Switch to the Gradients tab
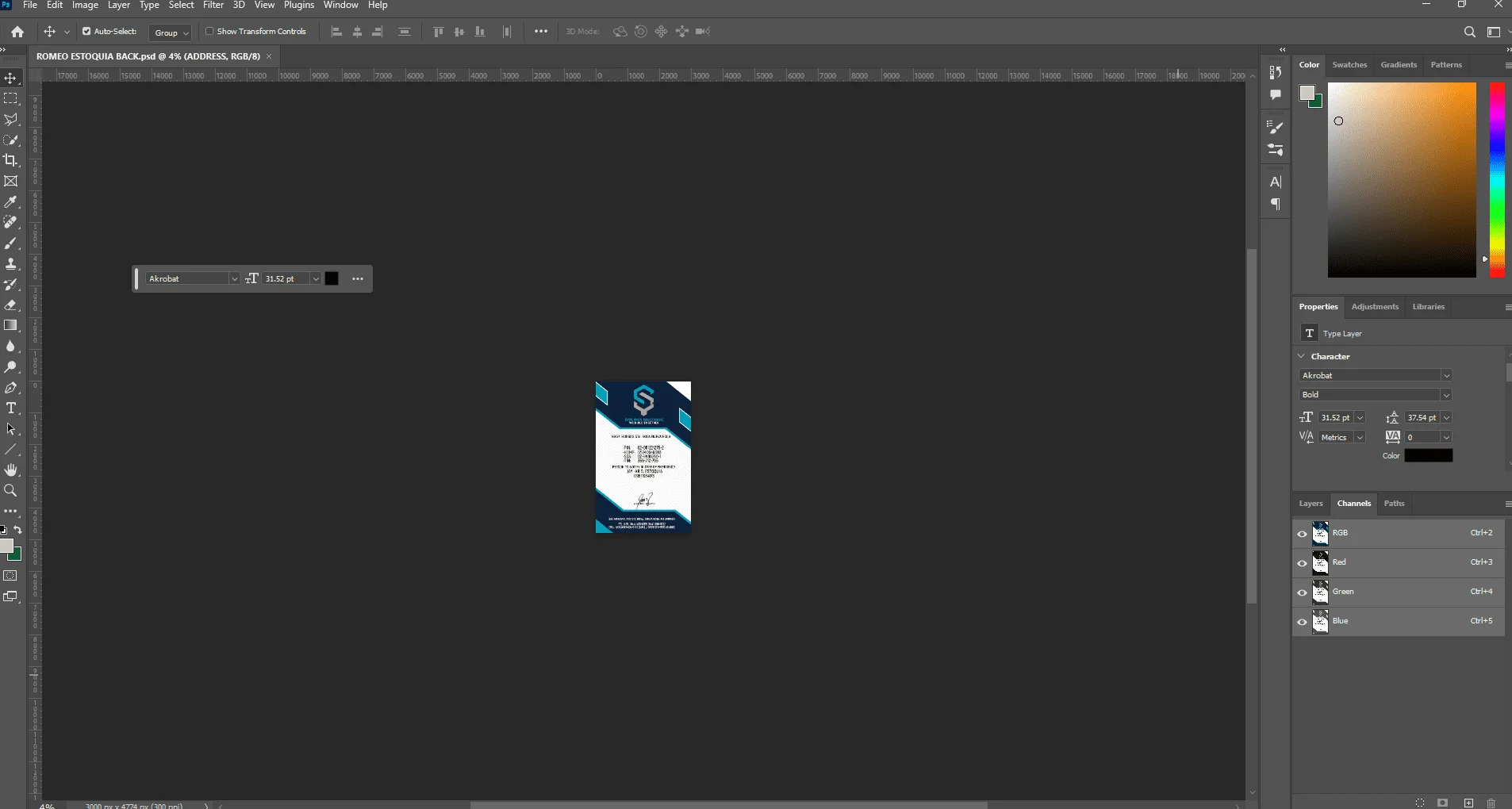Viewport: 1512px width, 809px height. click(1399, 65)
